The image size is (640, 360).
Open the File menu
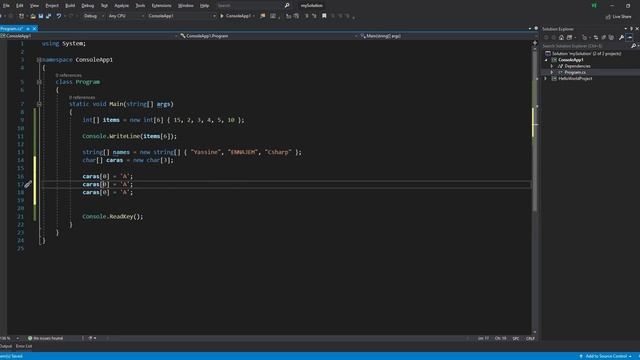tap(6, 6)
